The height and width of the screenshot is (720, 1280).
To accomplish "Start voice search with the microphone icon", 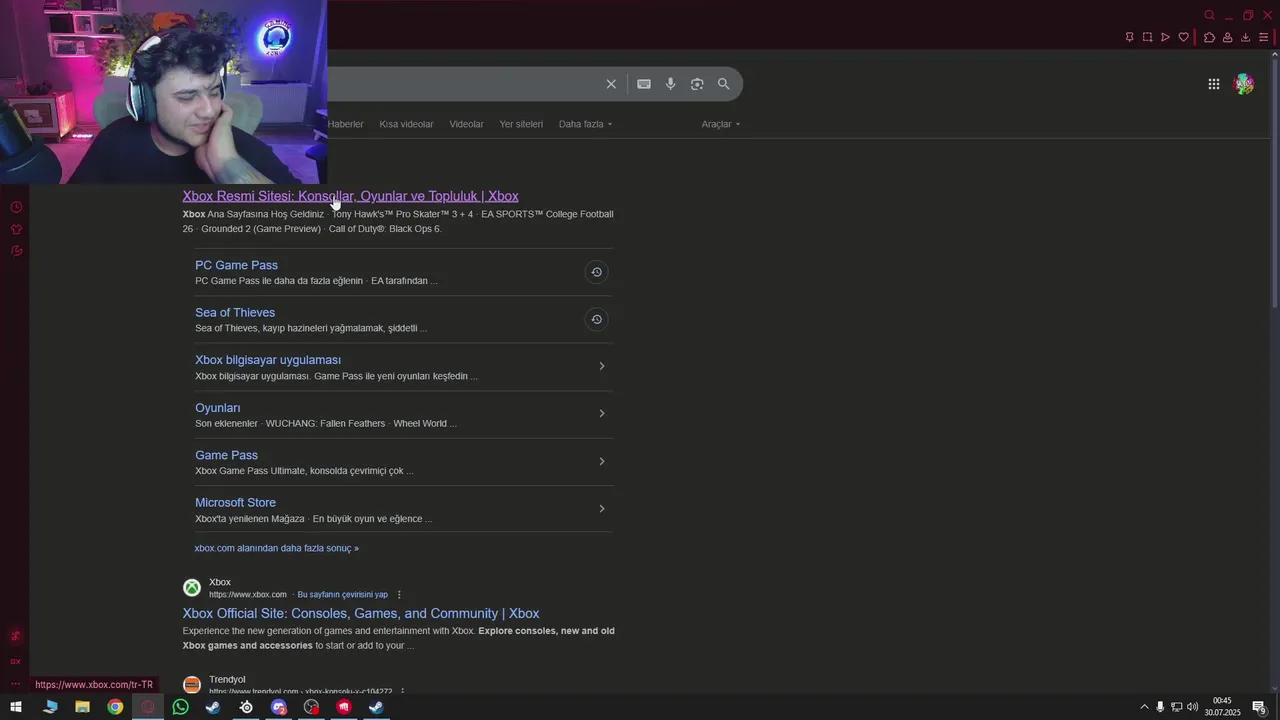I will coord(671,84).
